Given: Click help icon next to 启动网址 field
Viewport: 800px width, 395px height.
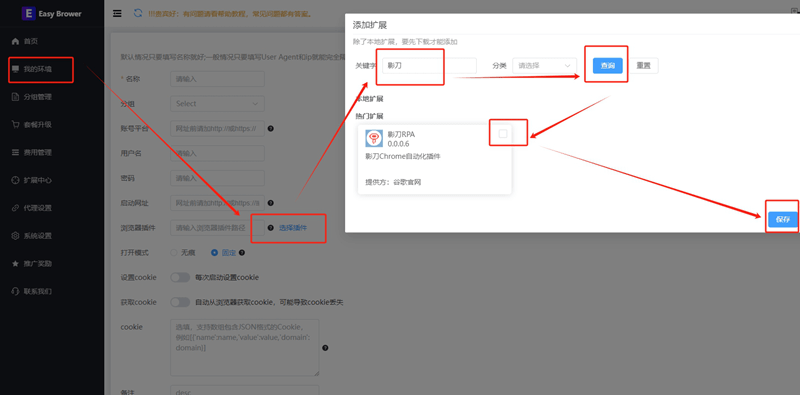Looking at the screenshot, I should click(x=271, y=203).
